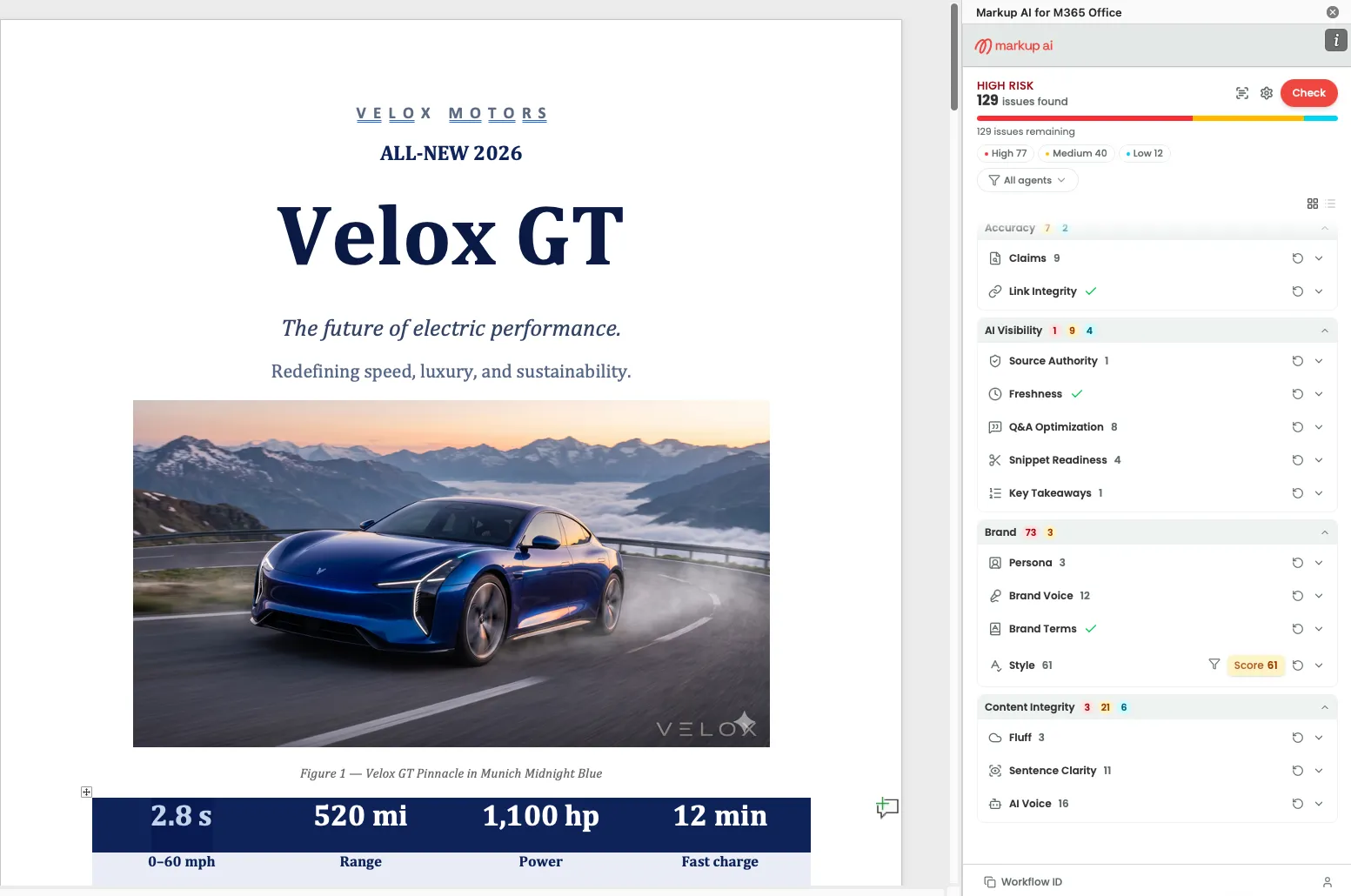Screen dimensions: 1351x896
Task: Click the document vertical scrollbar
Action: point(954,57)
